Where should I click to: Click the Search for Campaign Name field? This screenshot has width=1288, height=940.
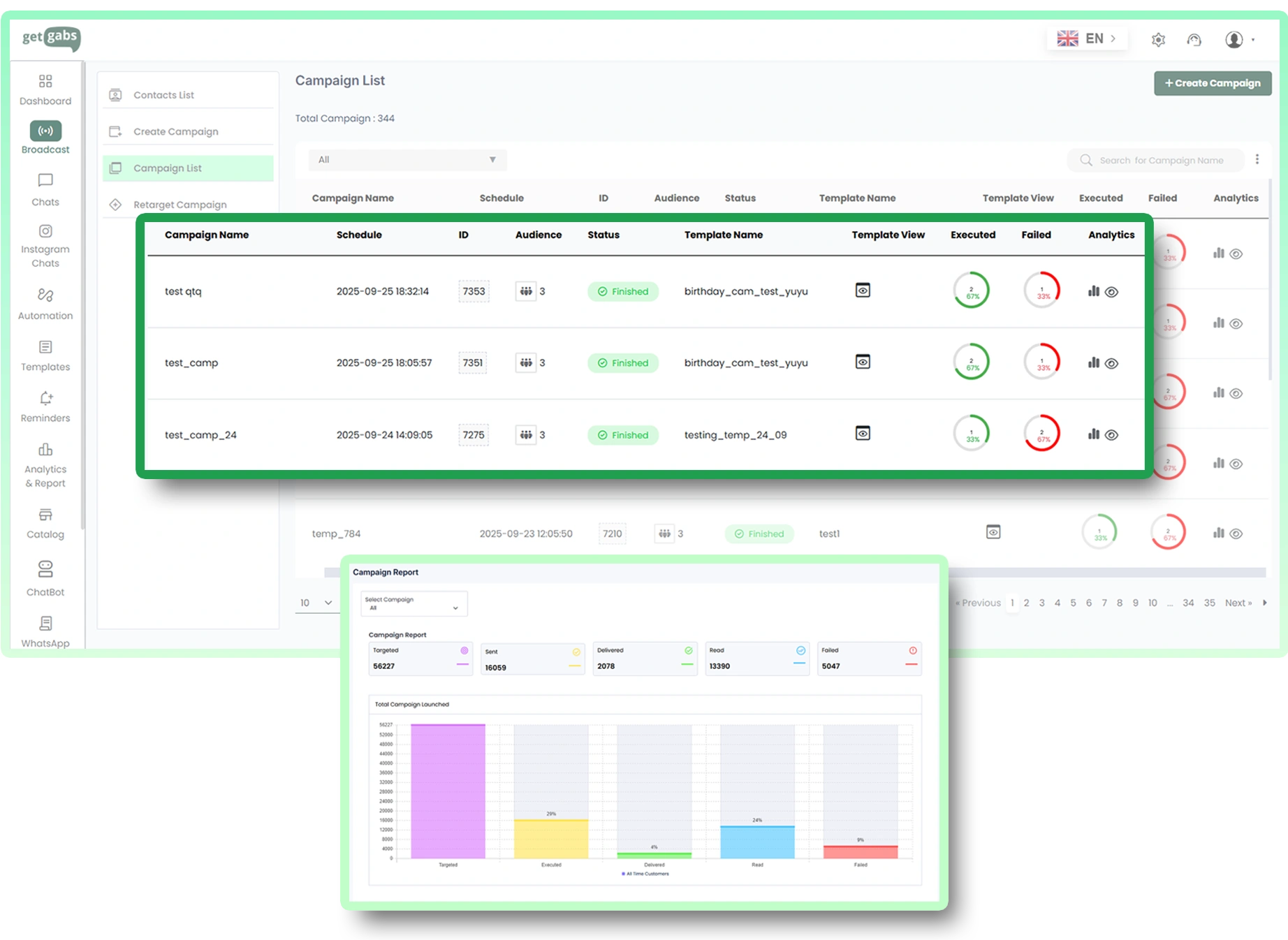click(x=1161, y=160)
